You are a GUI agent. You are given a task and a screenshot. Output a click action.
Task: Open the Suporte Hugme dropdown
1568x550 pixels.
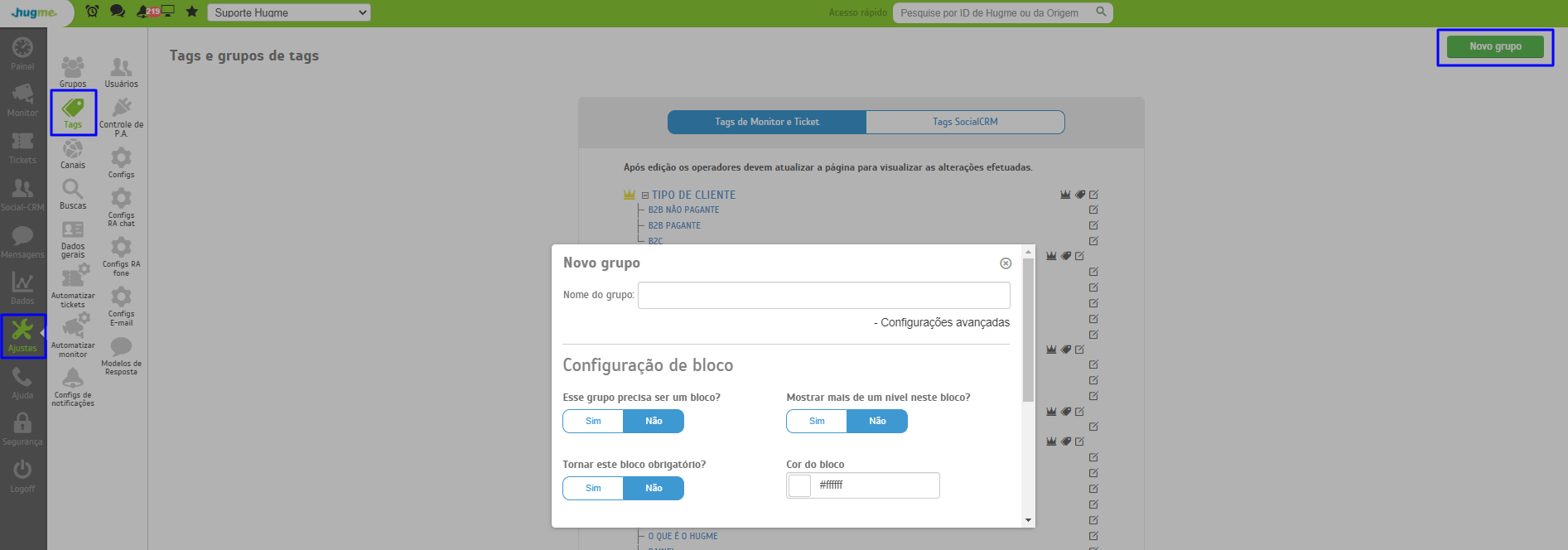pos(288,12)
